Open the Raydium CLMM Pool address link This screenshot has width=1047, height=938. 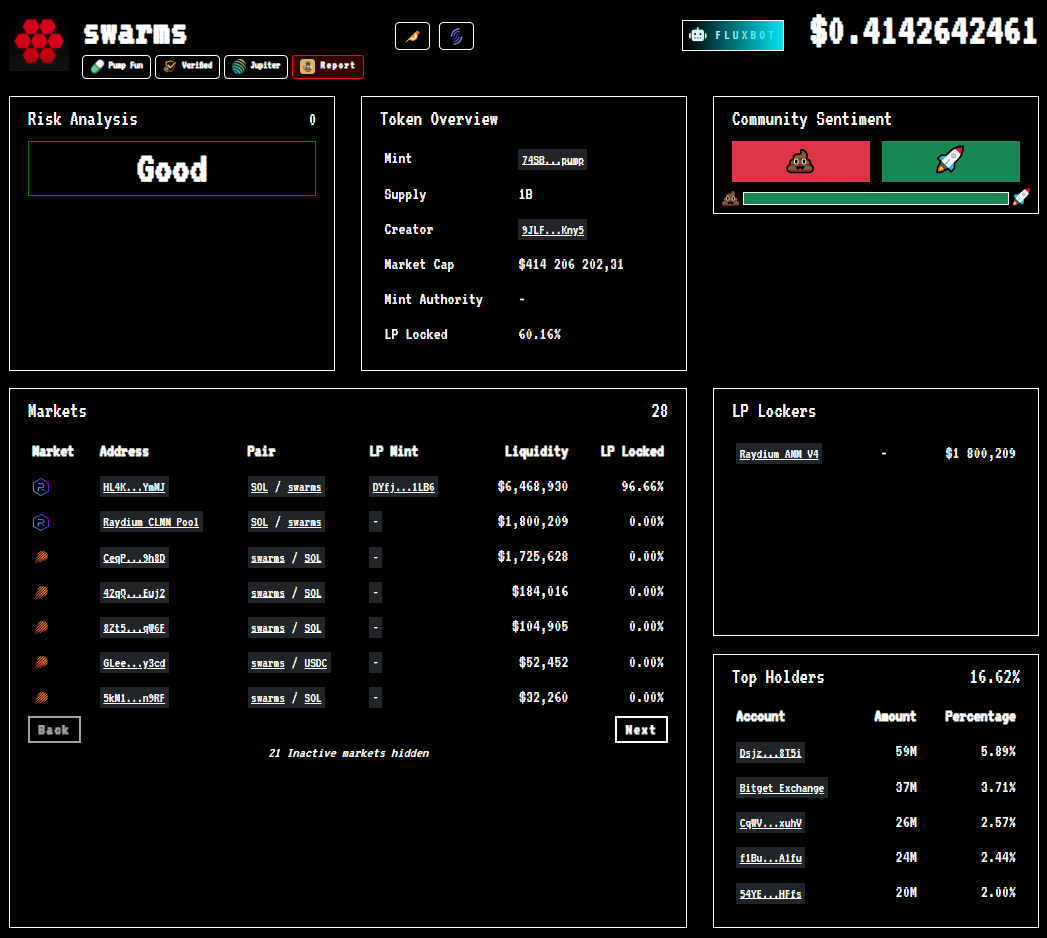pos(151,522)
